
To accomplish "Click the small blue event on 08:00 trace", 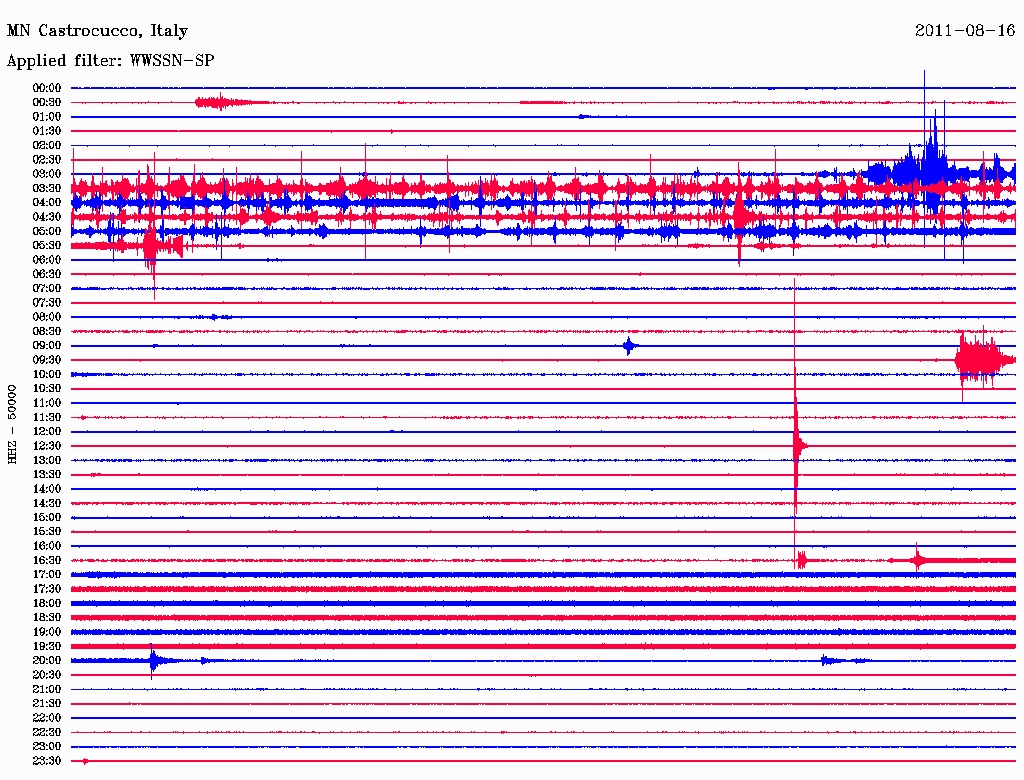I will coord(214,317).
